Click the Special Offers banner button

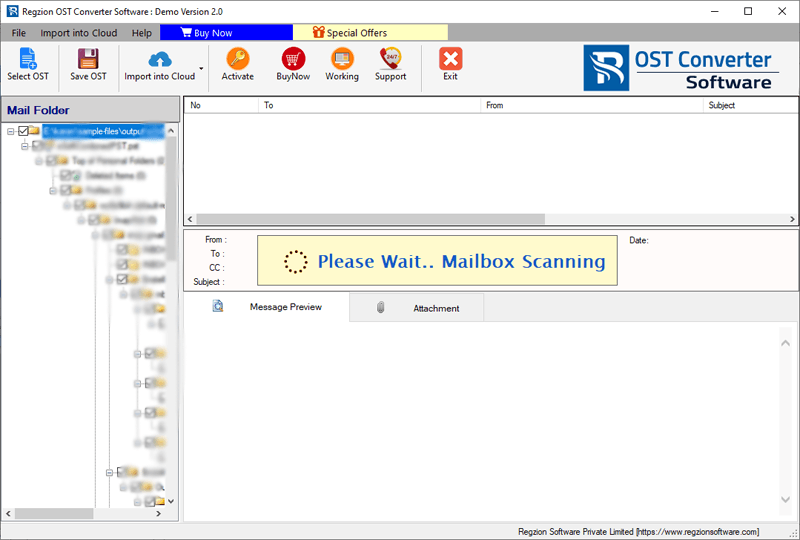point(349,33)
